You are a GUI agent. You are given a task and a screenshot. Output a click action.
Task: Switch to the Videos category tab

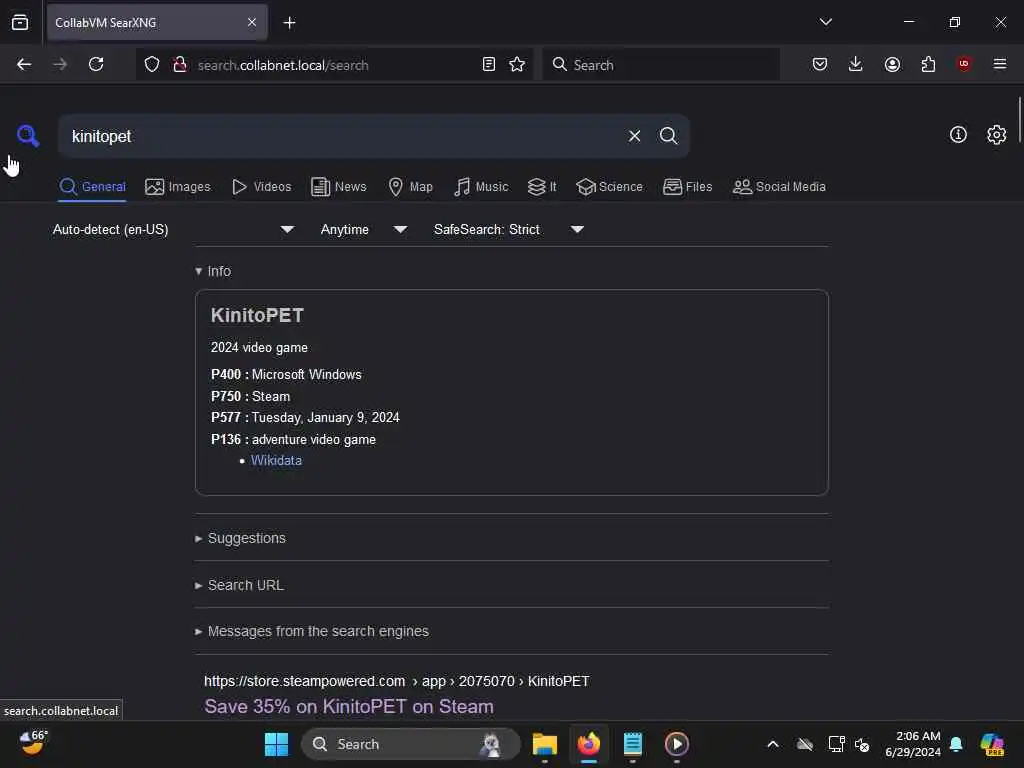click(x=262, y=187)
